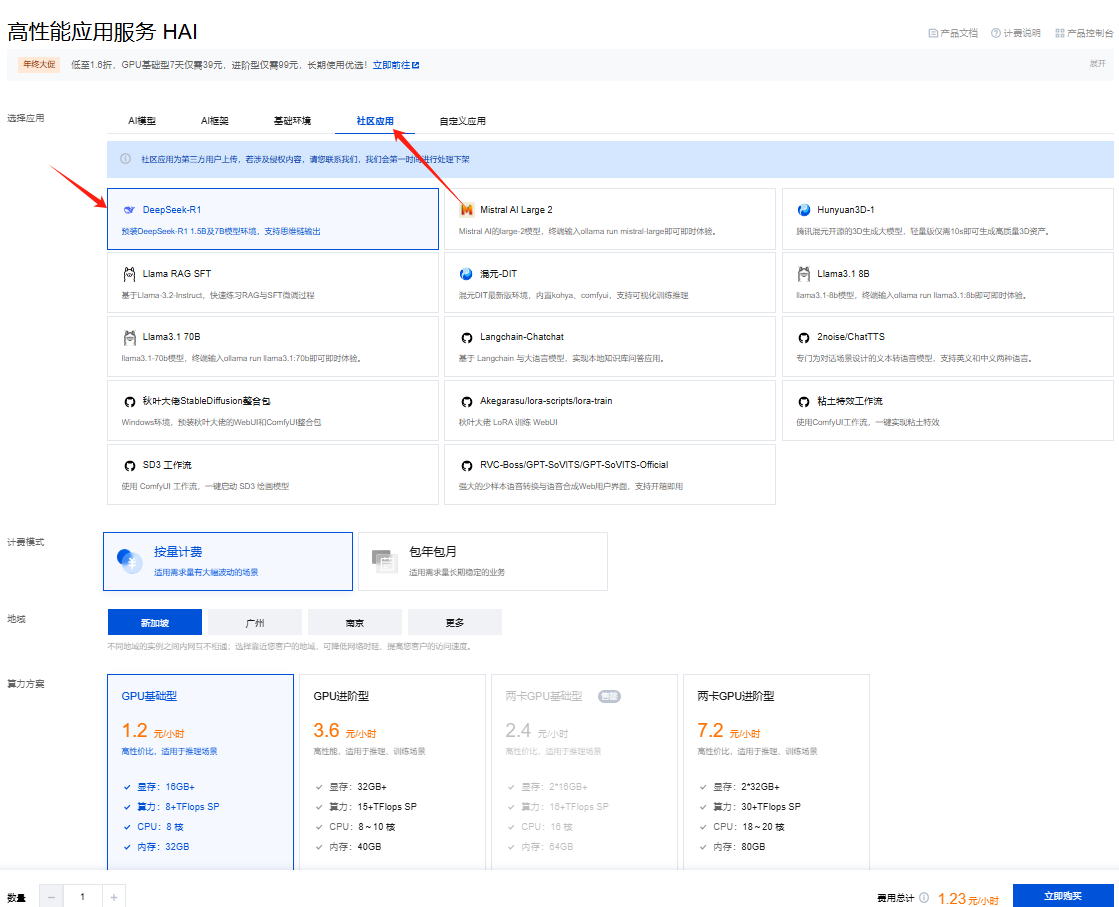The width and height of the screenshot is (1119, 907).
Task: Select the GPU进阶型 compute plan
Action: [x=393, y=772]
